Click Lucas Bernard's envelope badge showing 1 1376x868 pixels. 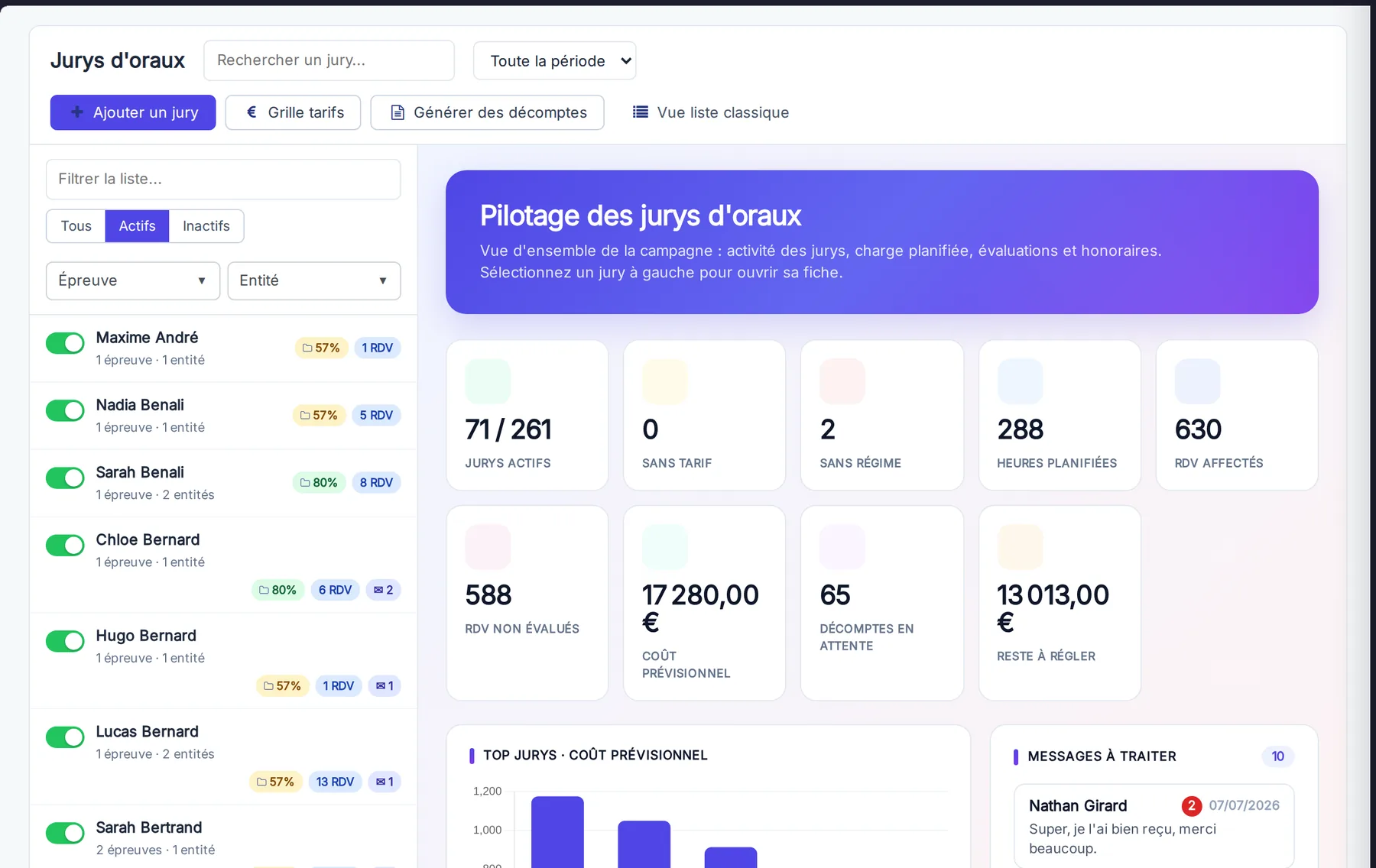(x=385, y=782)
